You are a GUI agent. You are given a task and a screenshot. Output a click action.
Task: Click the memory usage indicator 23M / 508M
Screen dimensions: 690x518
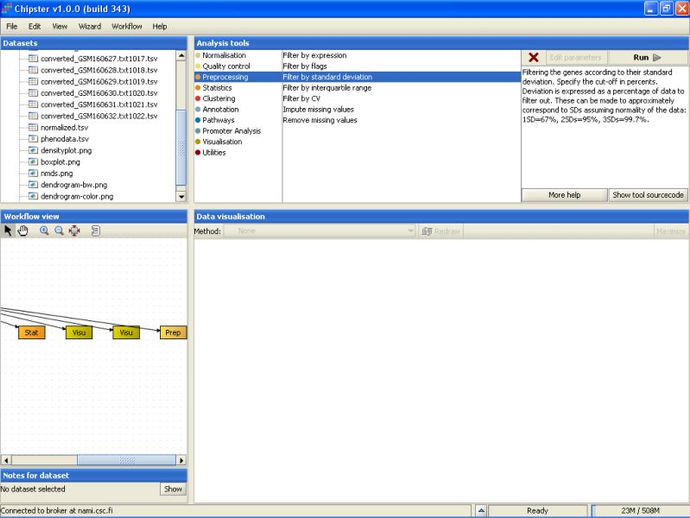tap(640, 511)
